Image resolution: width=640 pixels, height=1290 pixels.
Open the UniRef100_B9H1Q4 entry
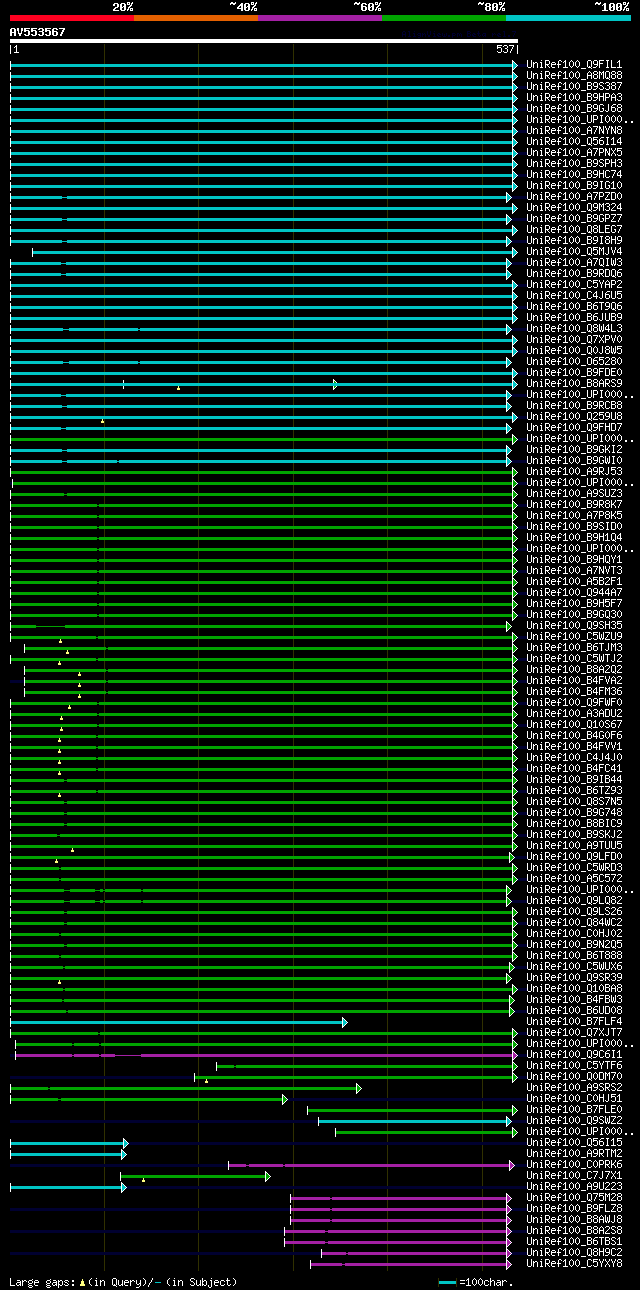coord(574,537)
